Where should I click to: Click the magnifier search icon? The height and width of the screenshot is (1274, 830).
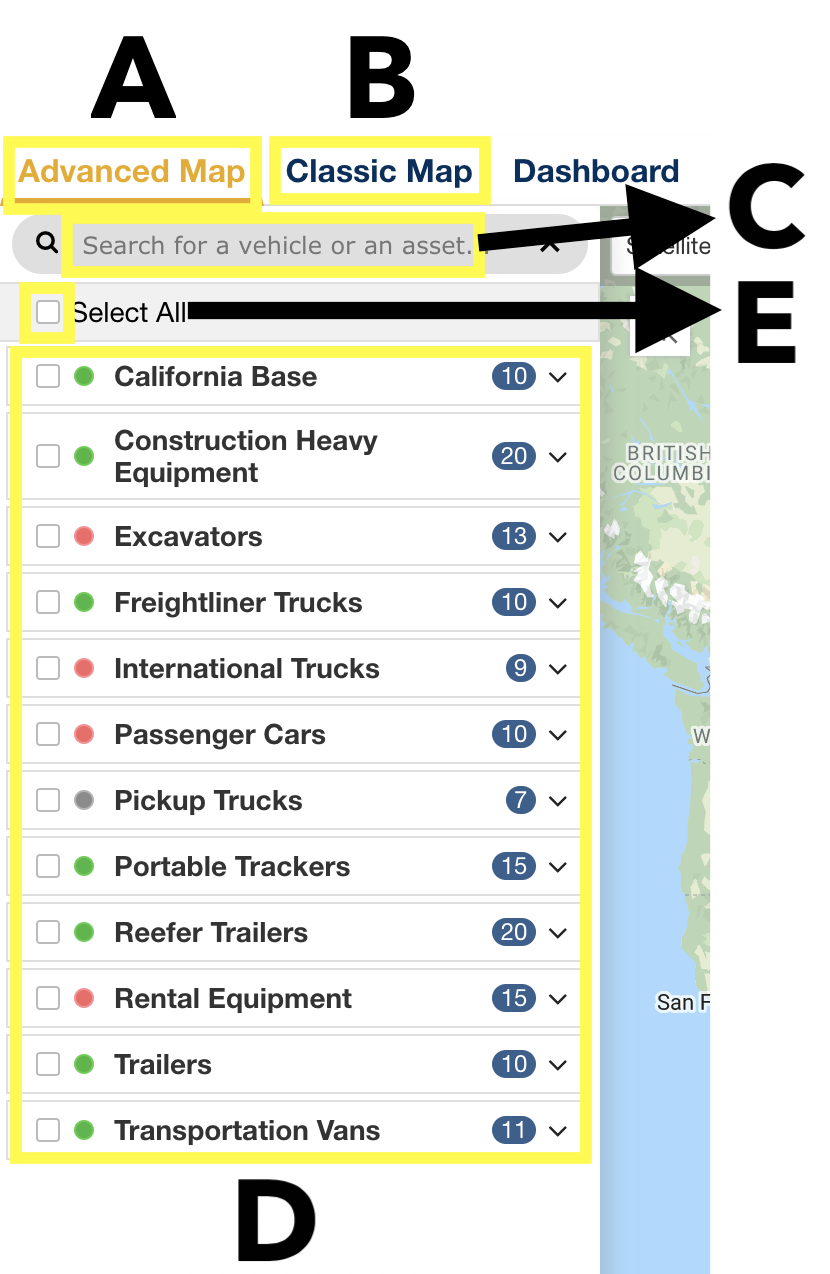coord(46,242)
